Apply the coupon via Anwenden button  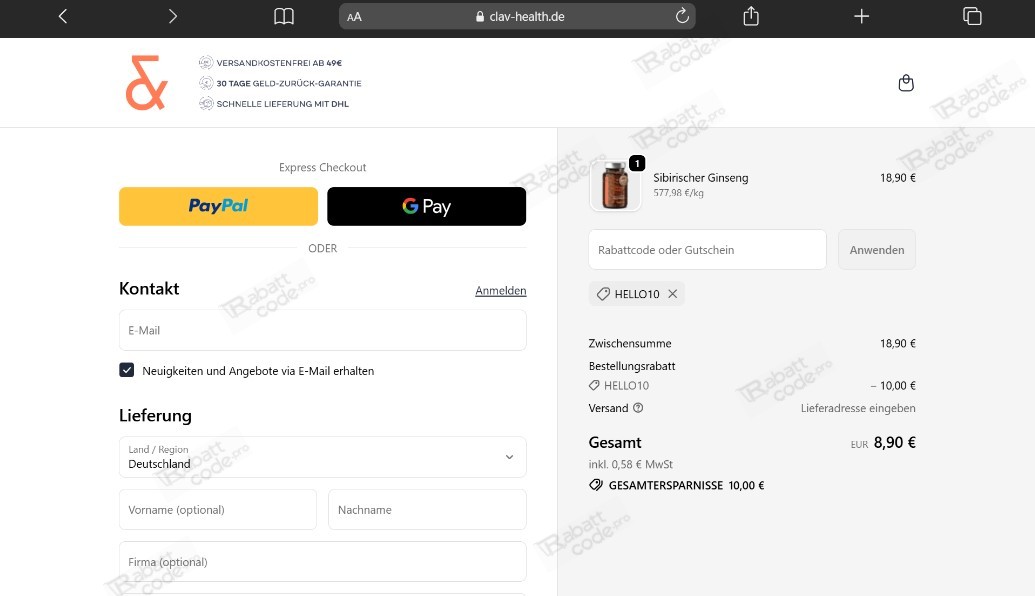877,249
